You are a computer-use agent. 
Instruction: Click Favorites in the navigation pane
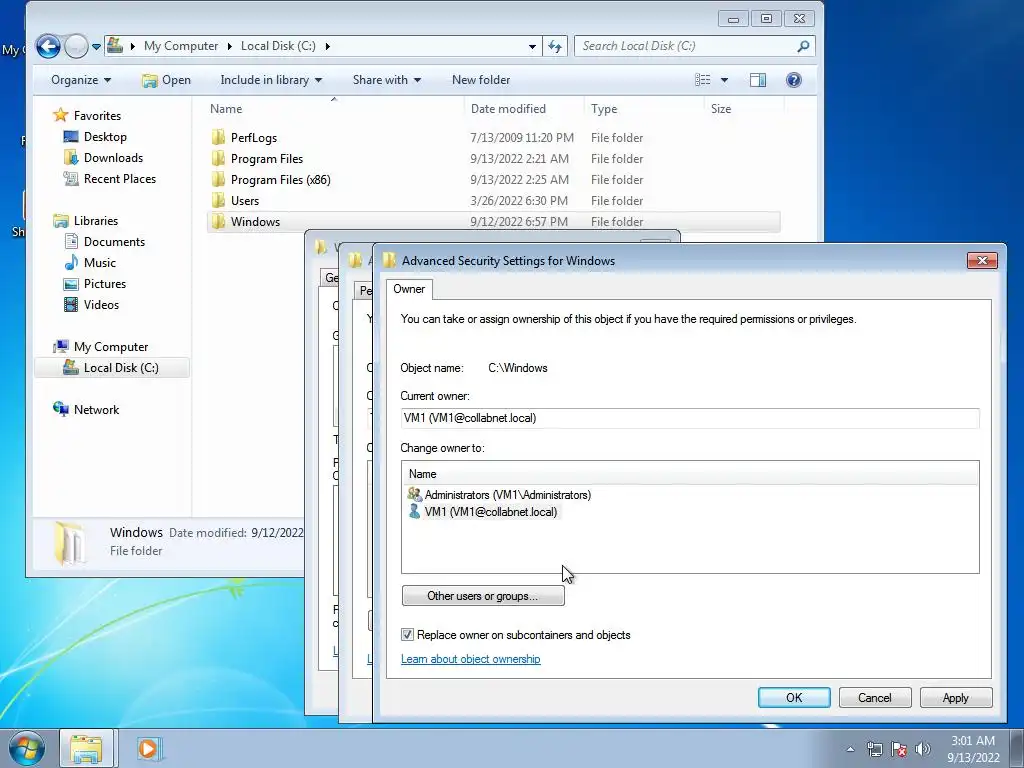(x=97, y=116)
